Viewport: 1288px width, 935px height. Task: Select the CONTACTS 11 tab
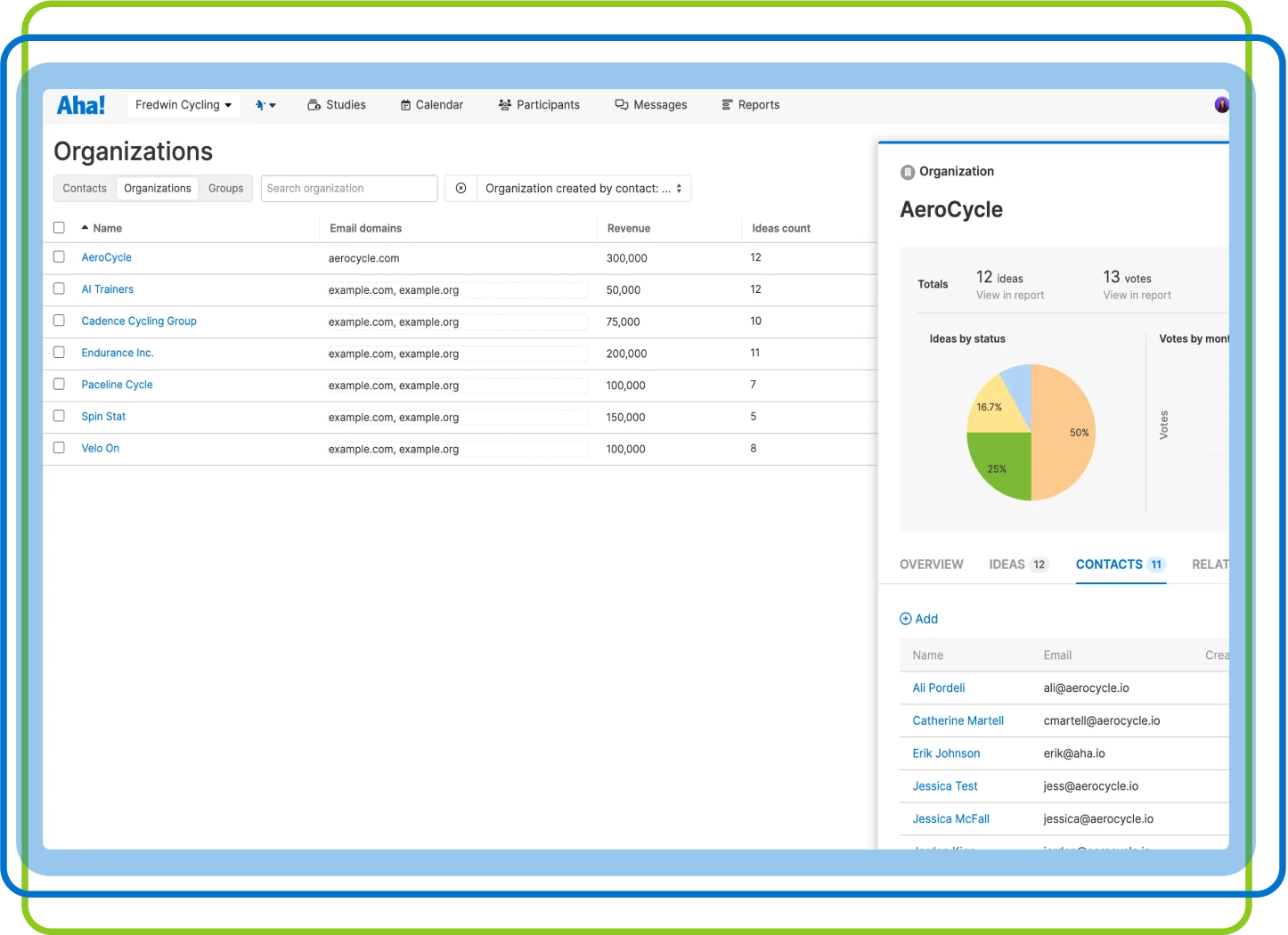1121,565
